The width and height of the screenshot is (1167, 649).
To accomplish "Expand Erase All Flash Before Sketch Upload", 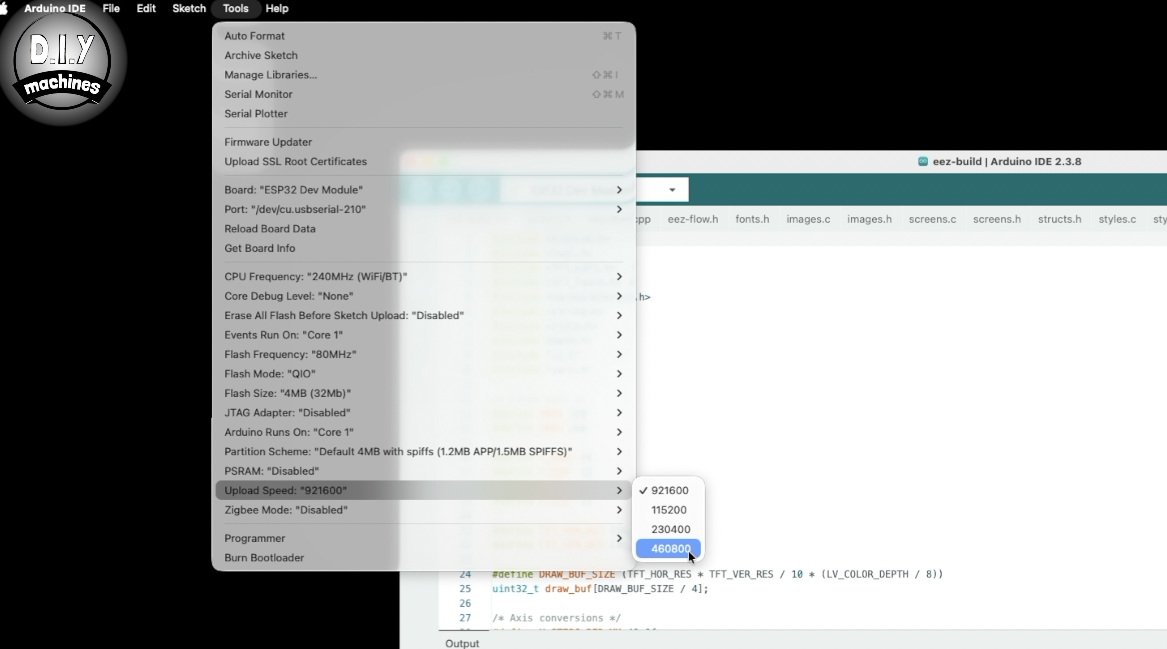I will [423, 315].
